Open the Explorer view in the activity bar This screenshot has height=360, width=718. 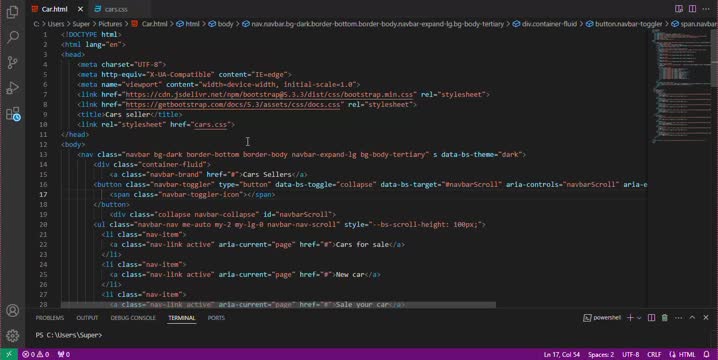click(13, 12)
